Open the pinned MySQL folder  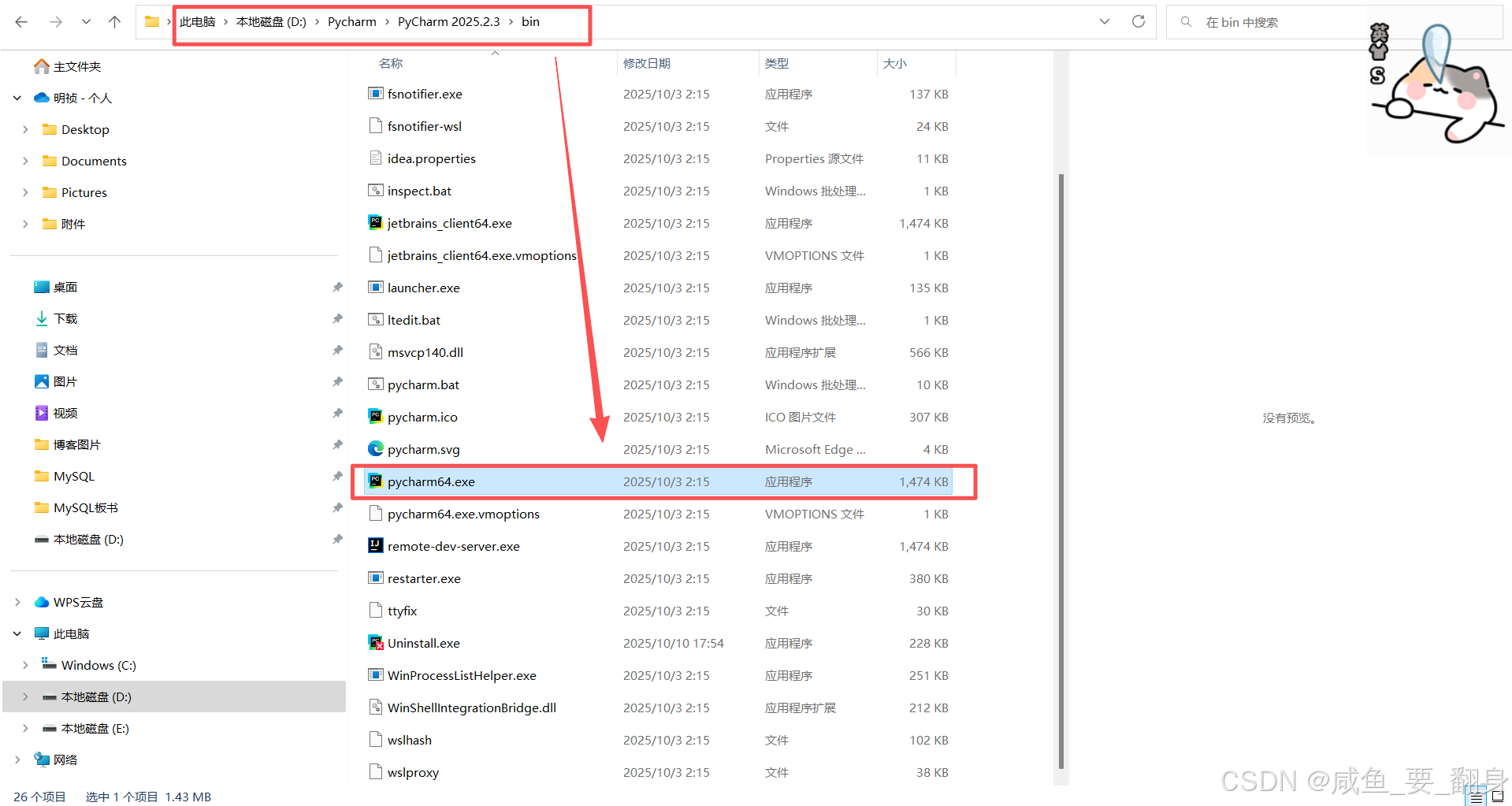[x=73, y=476]
